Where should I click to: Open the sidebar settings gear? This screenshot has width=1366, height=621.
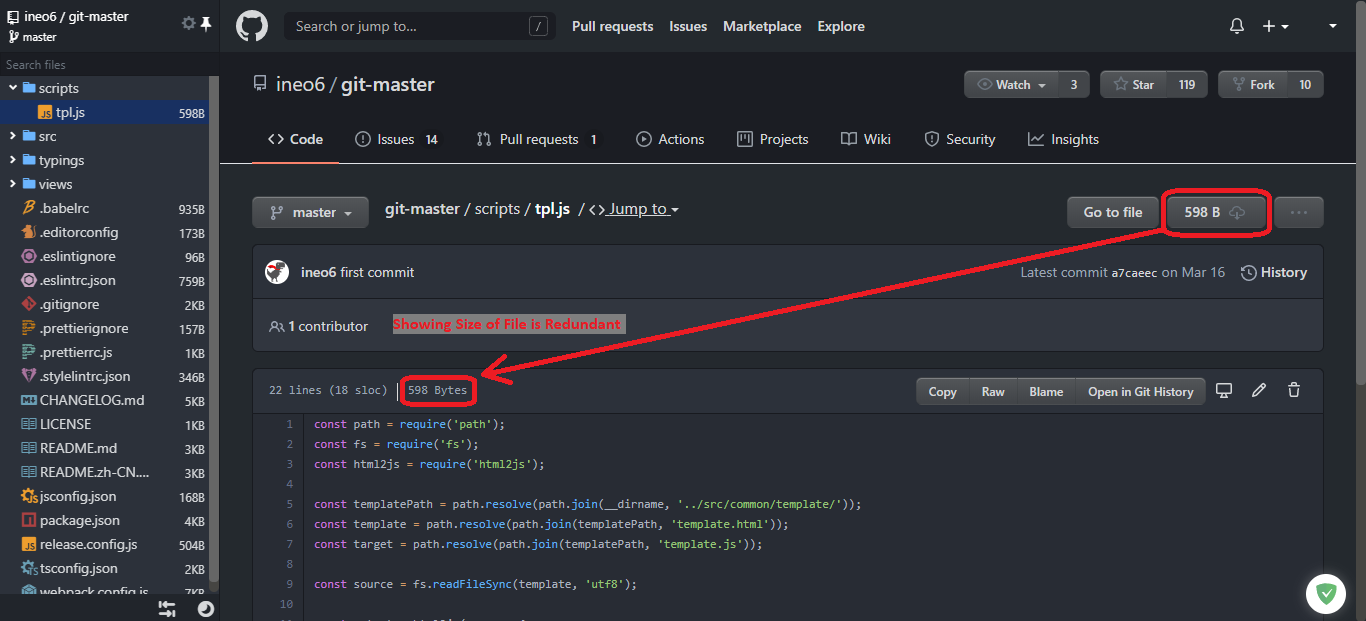188,23
